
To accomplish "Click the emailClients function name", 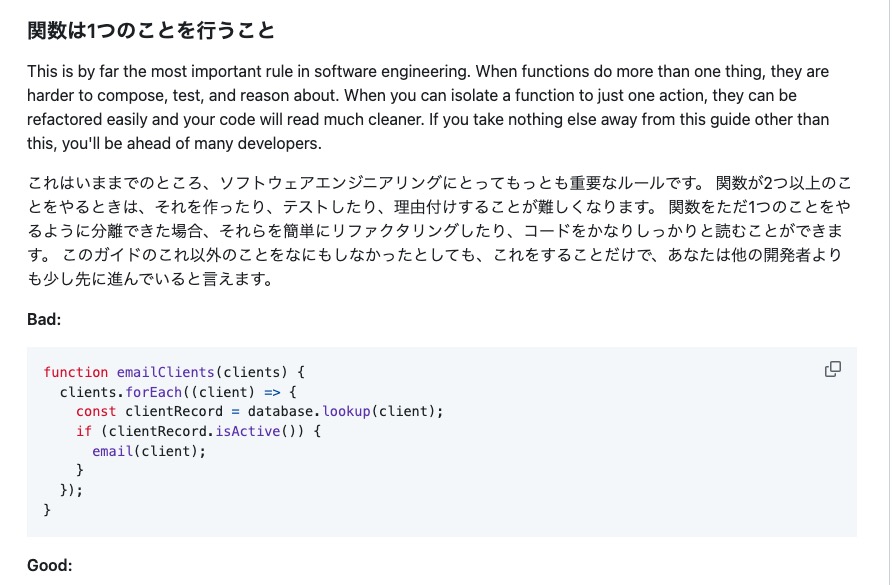I will click(163, 372).
